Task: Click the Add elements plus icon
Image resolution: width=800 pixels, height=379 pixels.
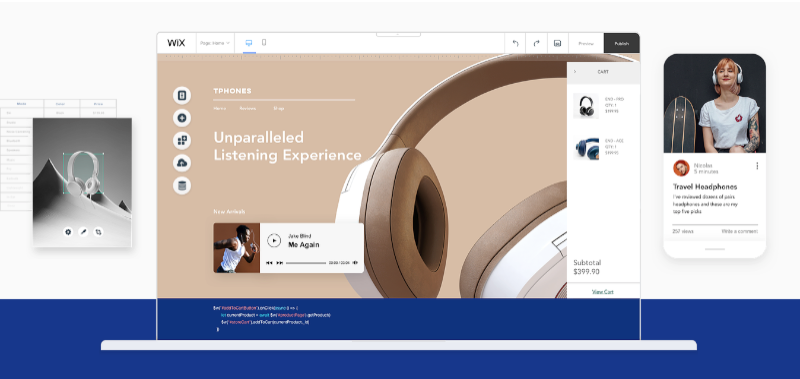Action: click(x=182, y=118)
